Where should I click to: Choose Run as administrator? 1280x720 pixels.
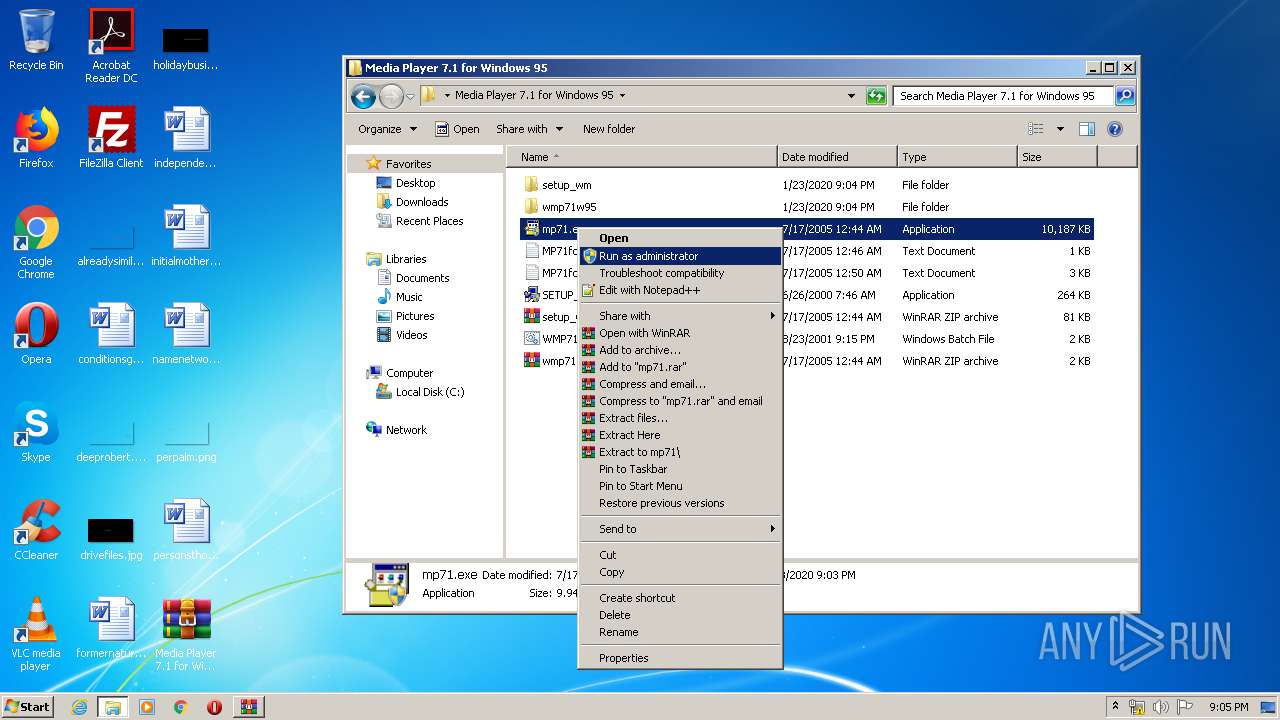coord(680,256)
